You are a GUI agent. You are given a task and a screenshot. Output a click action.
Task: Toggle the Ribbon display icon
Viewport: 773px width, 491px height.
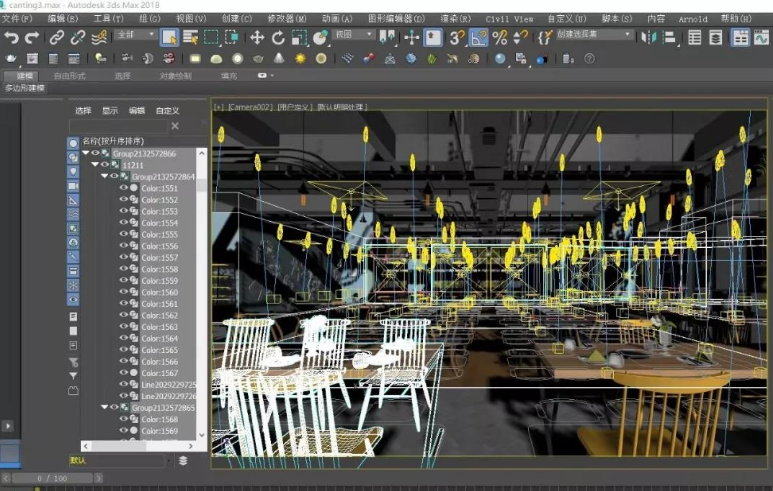coord(740,37)
